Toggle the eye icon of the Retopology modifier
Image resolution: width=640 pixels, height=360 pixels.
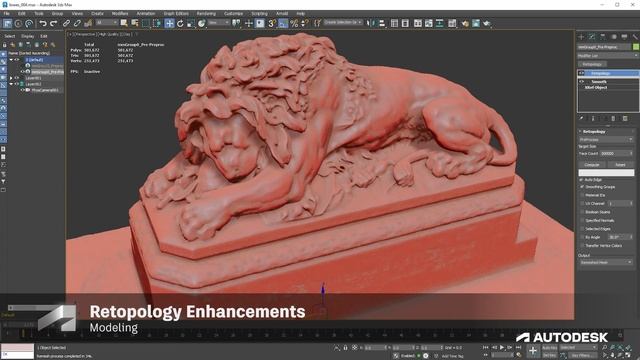pos(582,73)
